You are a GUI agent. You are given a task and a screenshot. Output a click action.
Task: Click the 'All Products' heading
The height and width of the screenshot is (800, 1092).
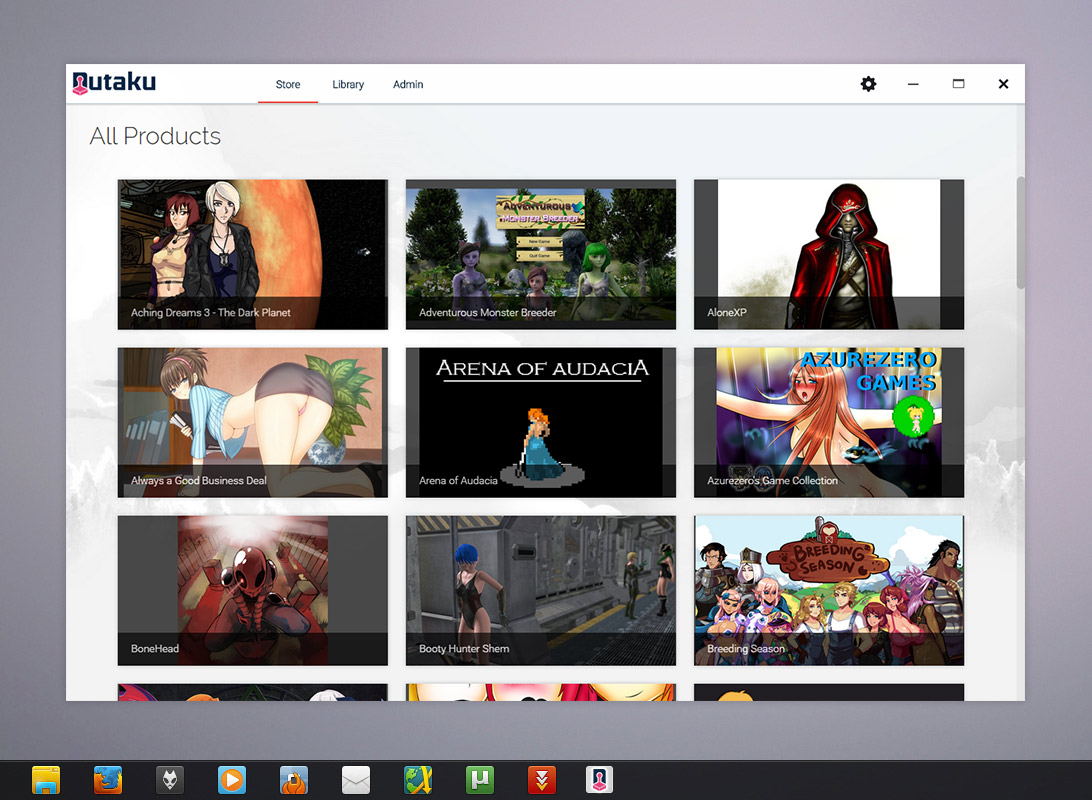point(155,136)
